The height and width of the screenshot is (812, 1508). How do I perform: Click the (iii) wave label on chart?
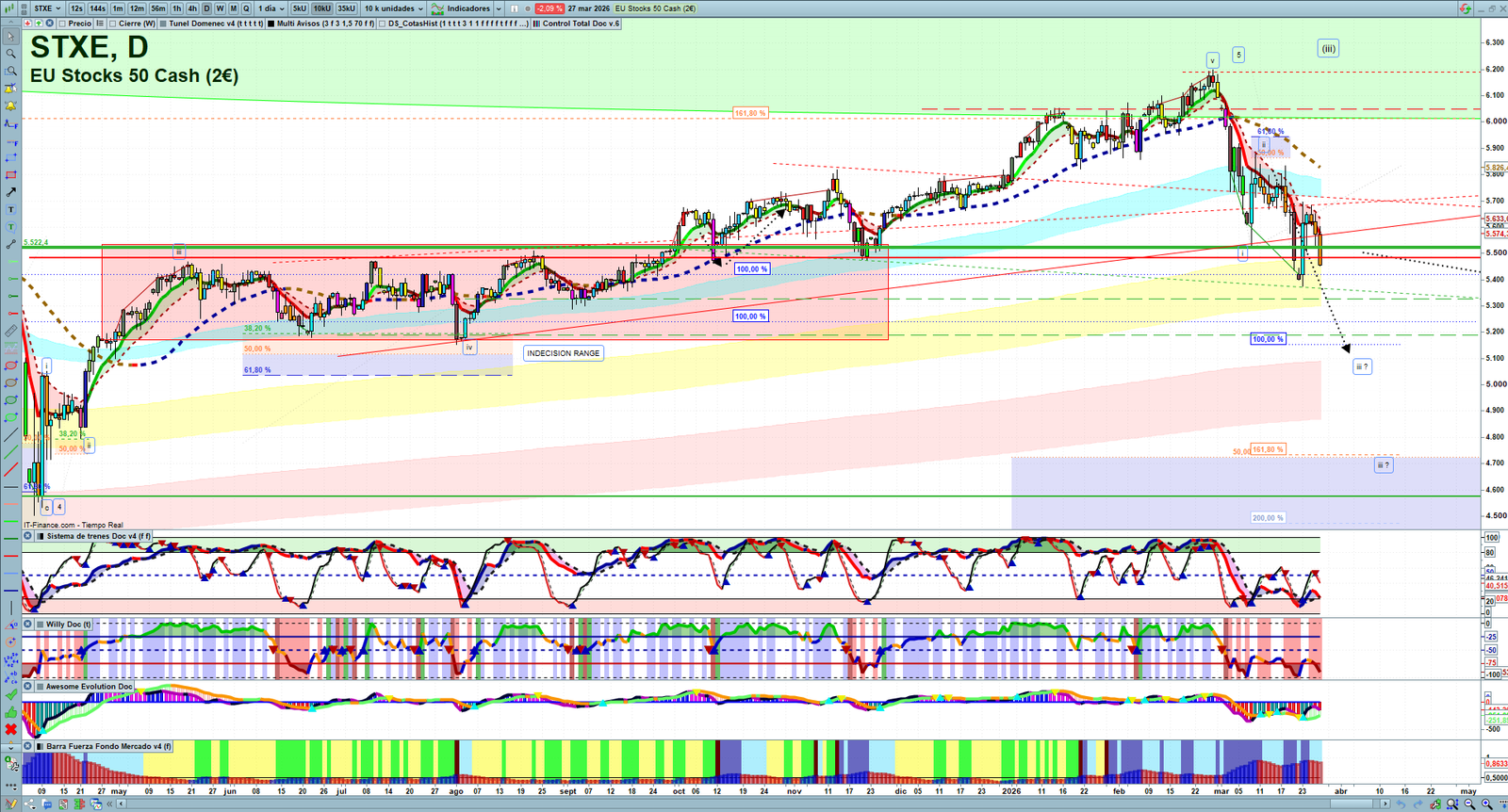1328,49
